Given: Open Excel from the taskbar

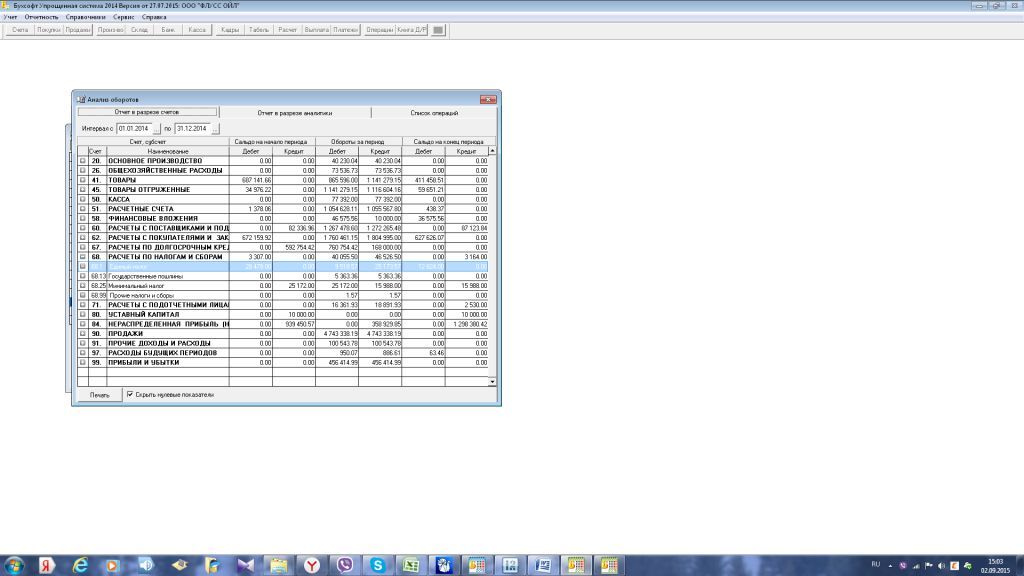Looking at the screenshot, I should [411, 565].
